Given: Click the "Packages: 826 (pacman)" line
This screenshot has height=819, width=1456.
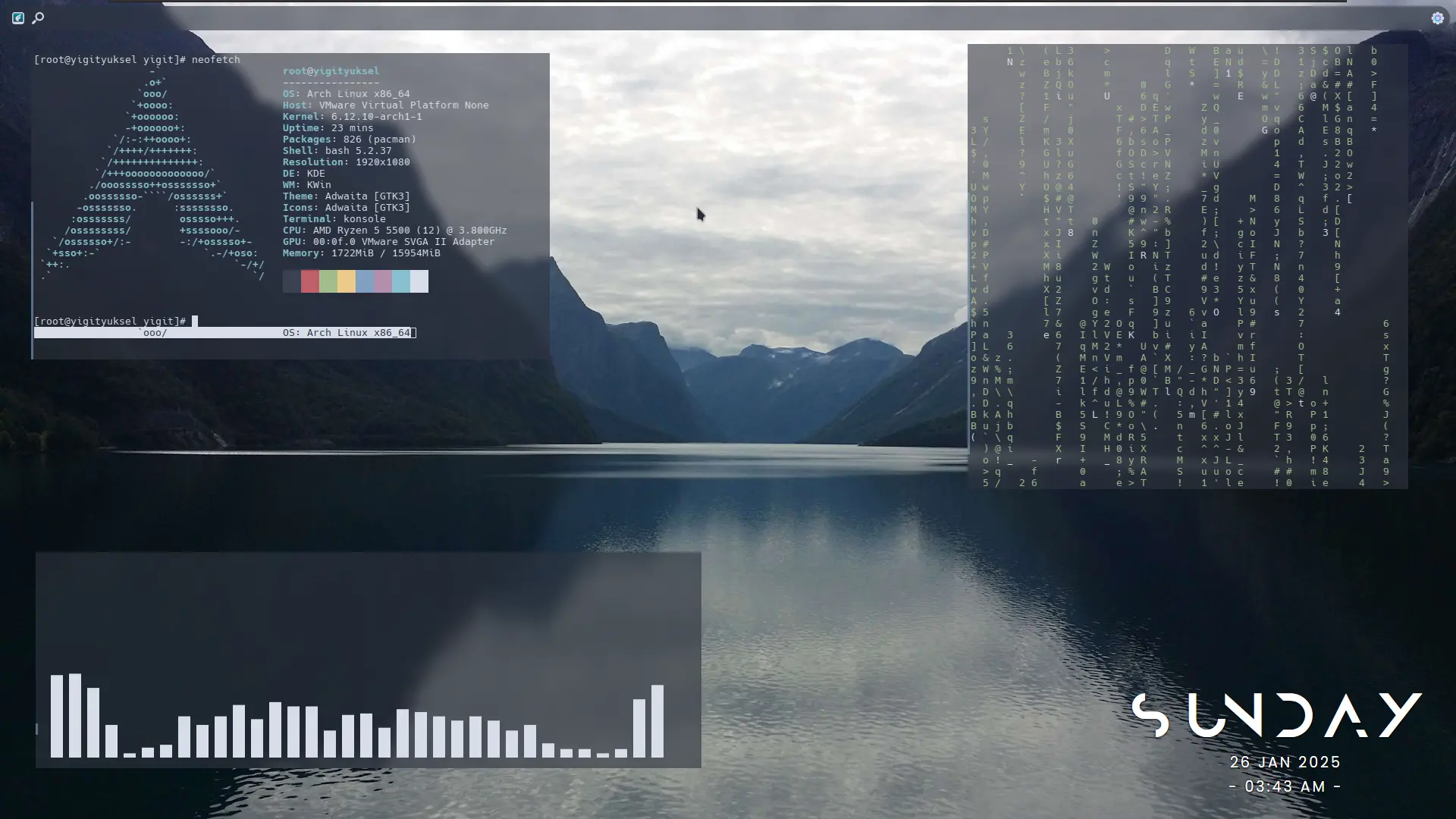Looking at the screenshot, I should pyautogui.click(x=350, y=140).
